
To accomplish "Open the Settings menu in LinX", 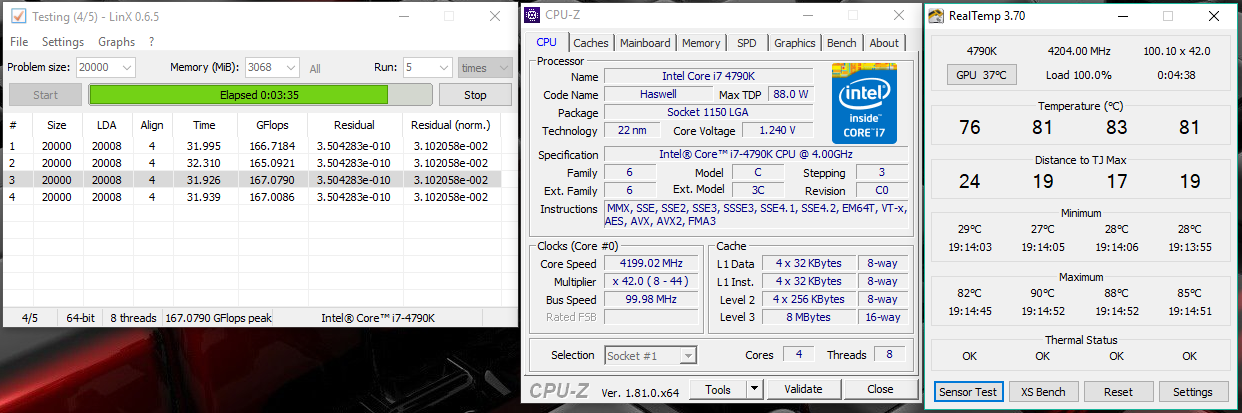I will 63,42.
